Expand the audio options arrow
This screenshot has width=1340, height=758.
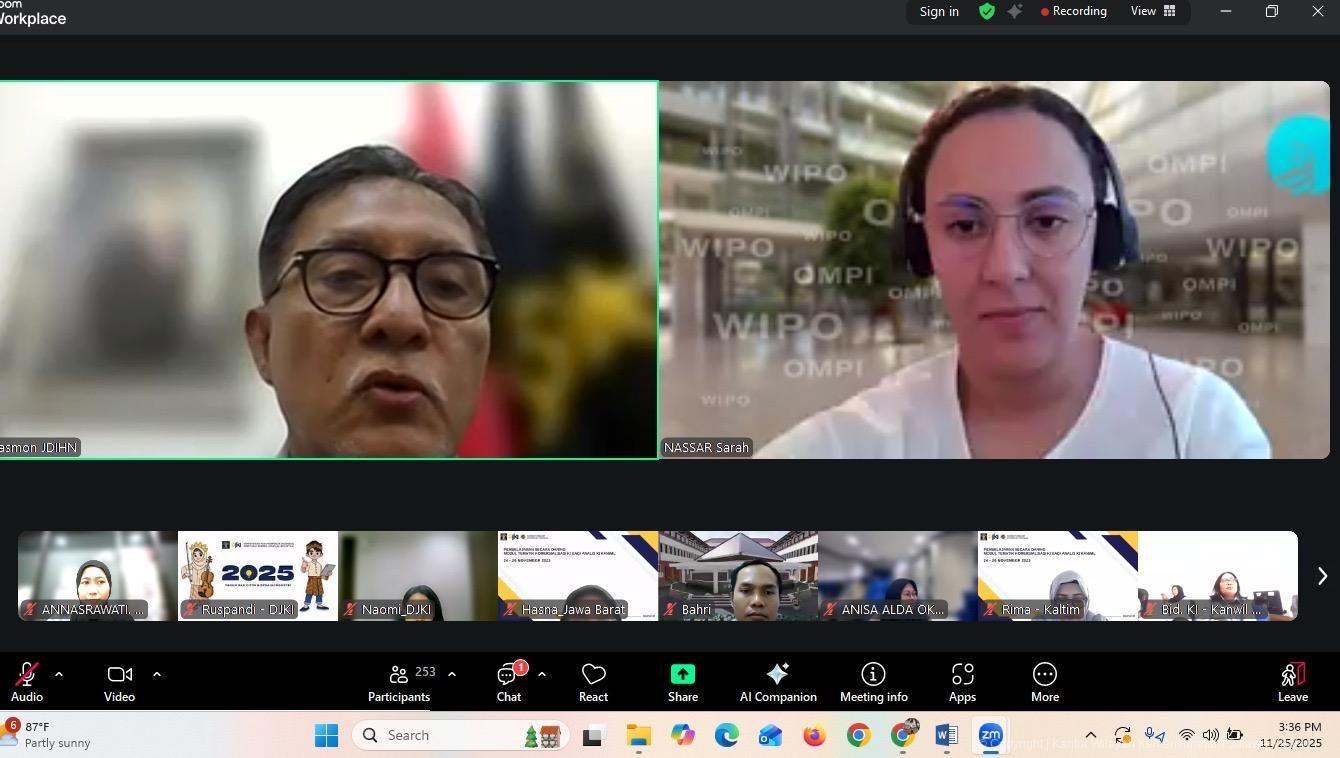tap(59, 674)
